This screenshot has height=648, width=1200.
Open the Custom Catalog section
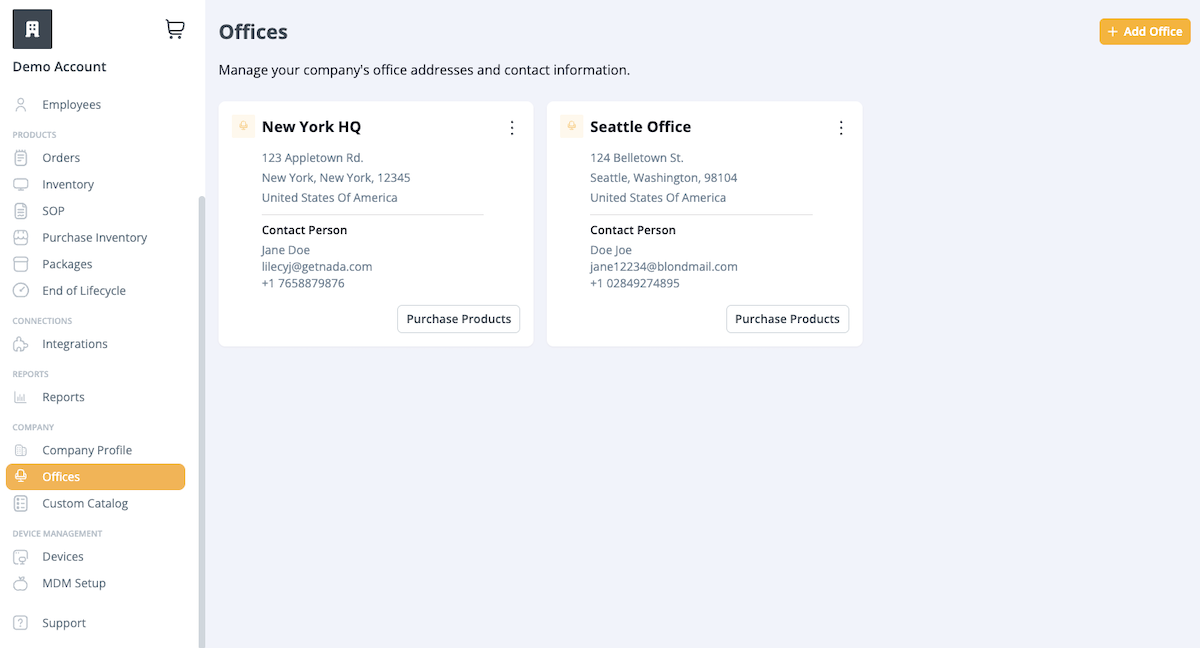pyautogui.click(x=85, y=504)
